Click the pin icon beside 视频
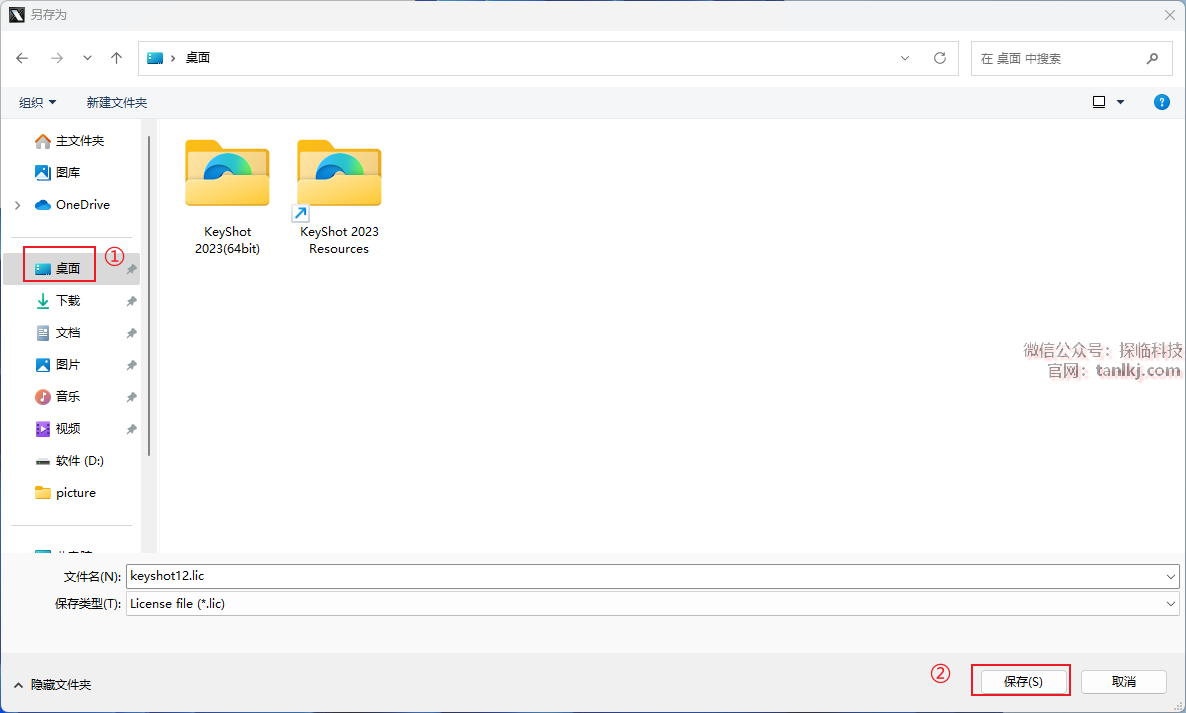The width and height of the screenshot is (1186, 713). (x=131, y=429)
